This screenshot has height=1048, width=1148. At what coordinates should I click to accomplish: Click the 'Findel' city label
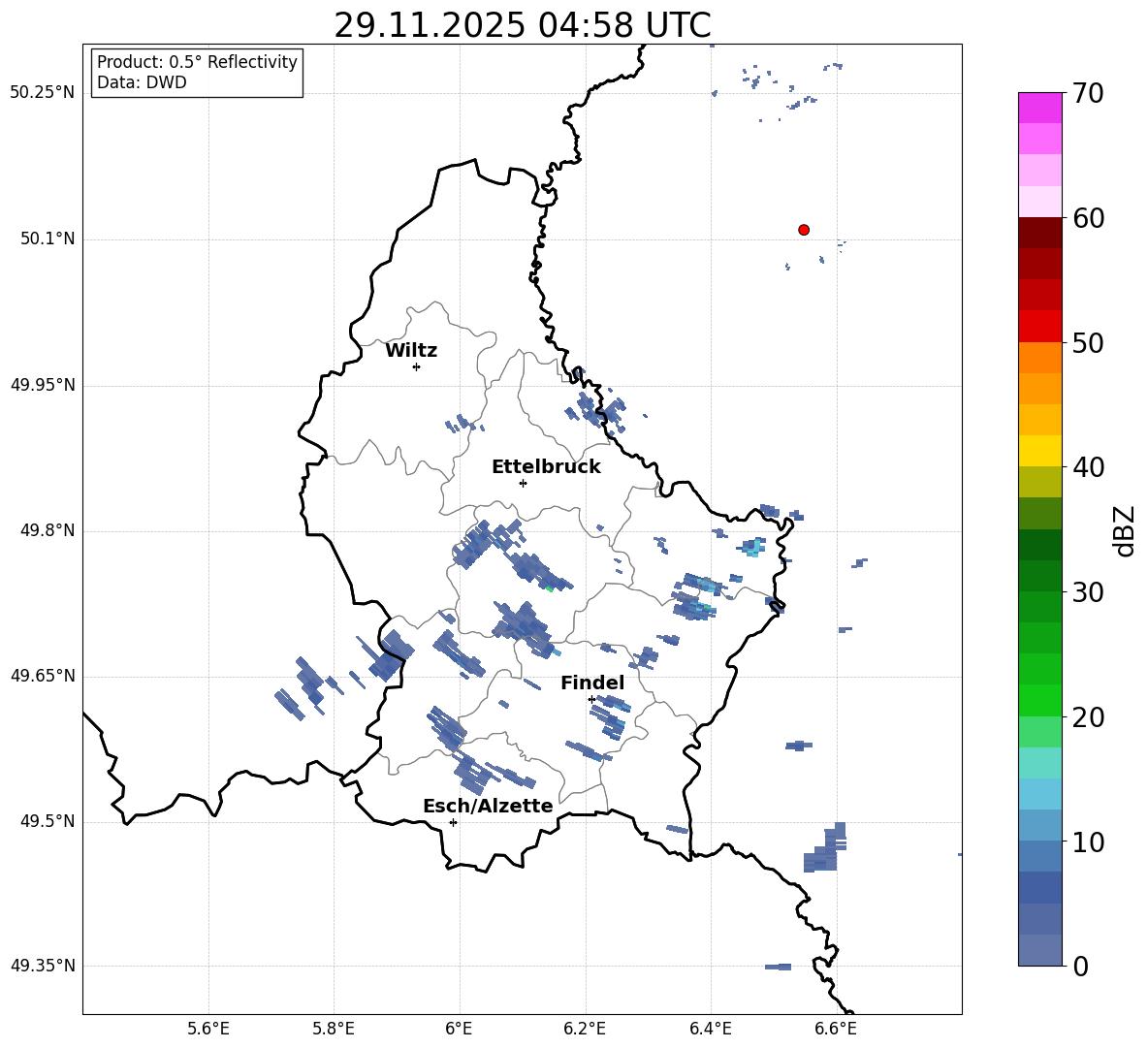click(592, 683)
